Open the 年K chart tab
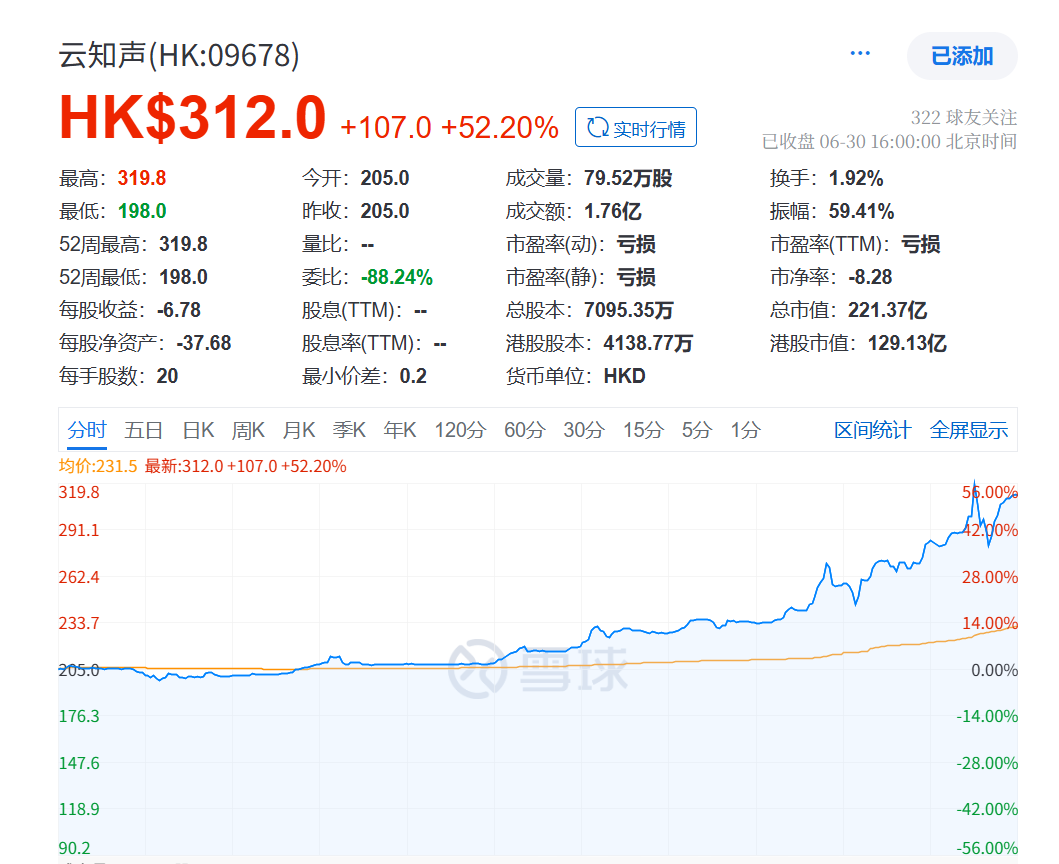This screenshot has height=864, width=1059. click(x=400, y=430)
